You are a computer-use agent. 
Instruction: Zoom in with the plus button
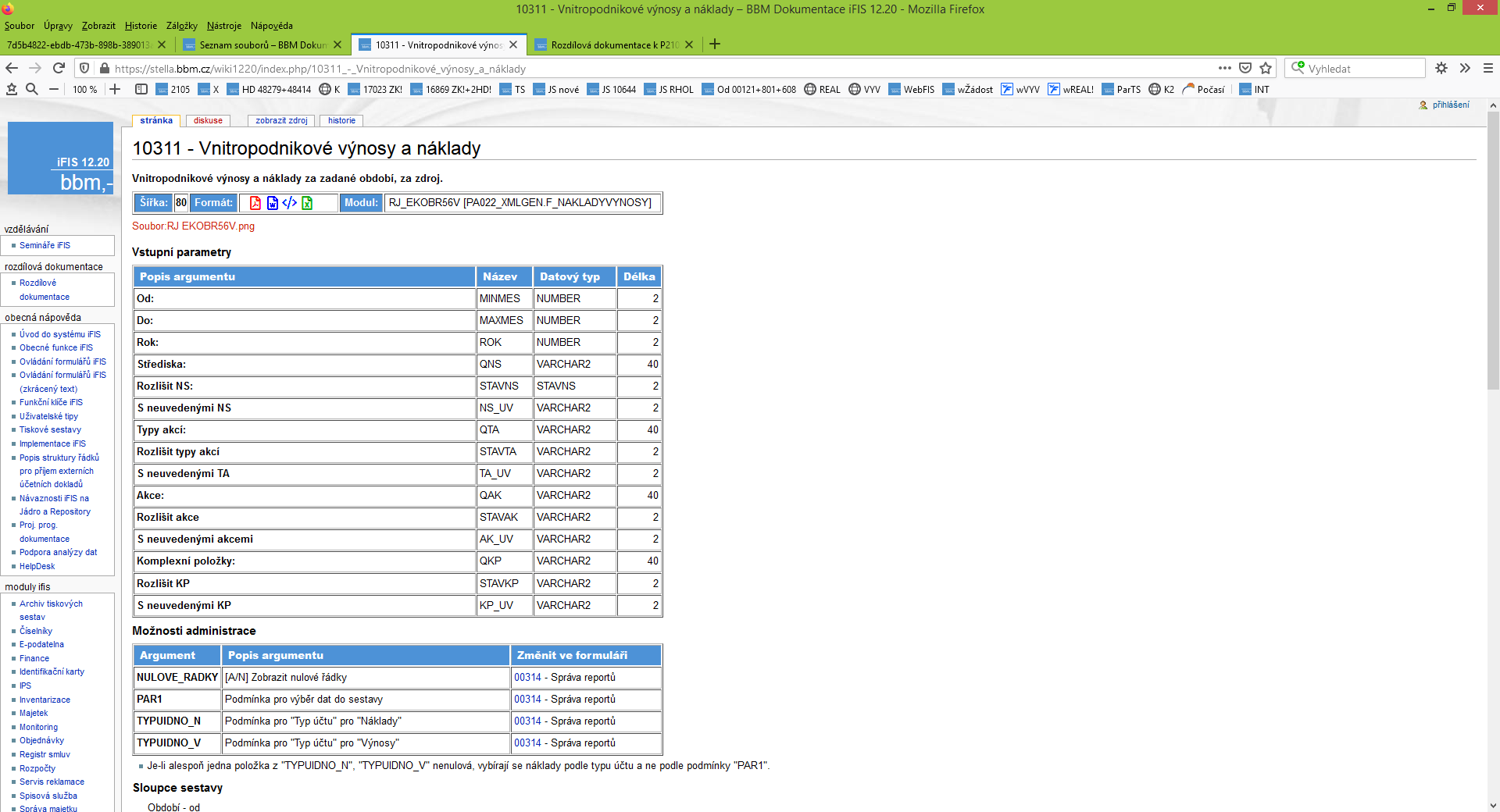[x=115, y=89]
